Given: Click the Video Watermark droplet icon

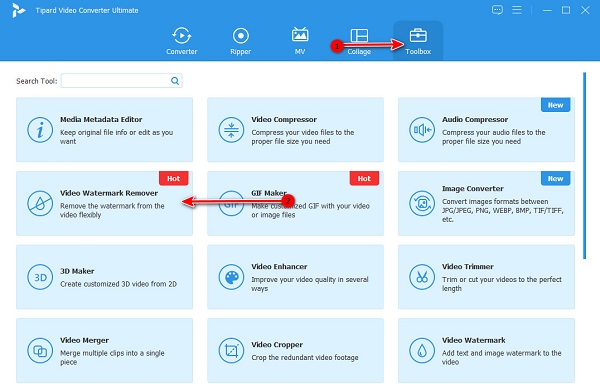Looking at the screenshot, I should pos(422,350).
